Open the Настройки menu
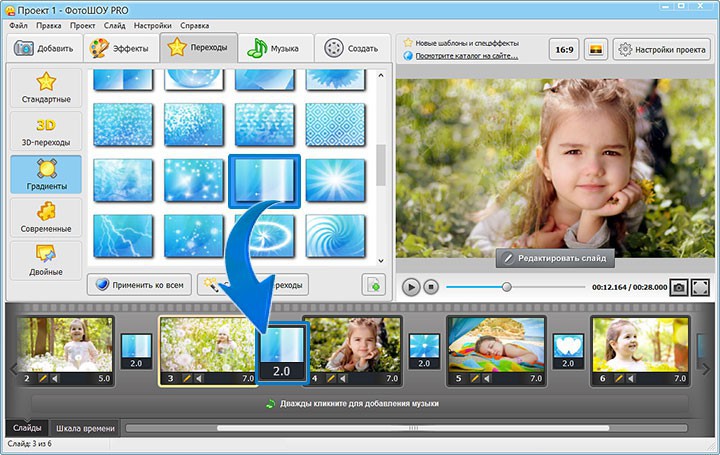This screenshot has height=455, width=720. coord(152,26)
